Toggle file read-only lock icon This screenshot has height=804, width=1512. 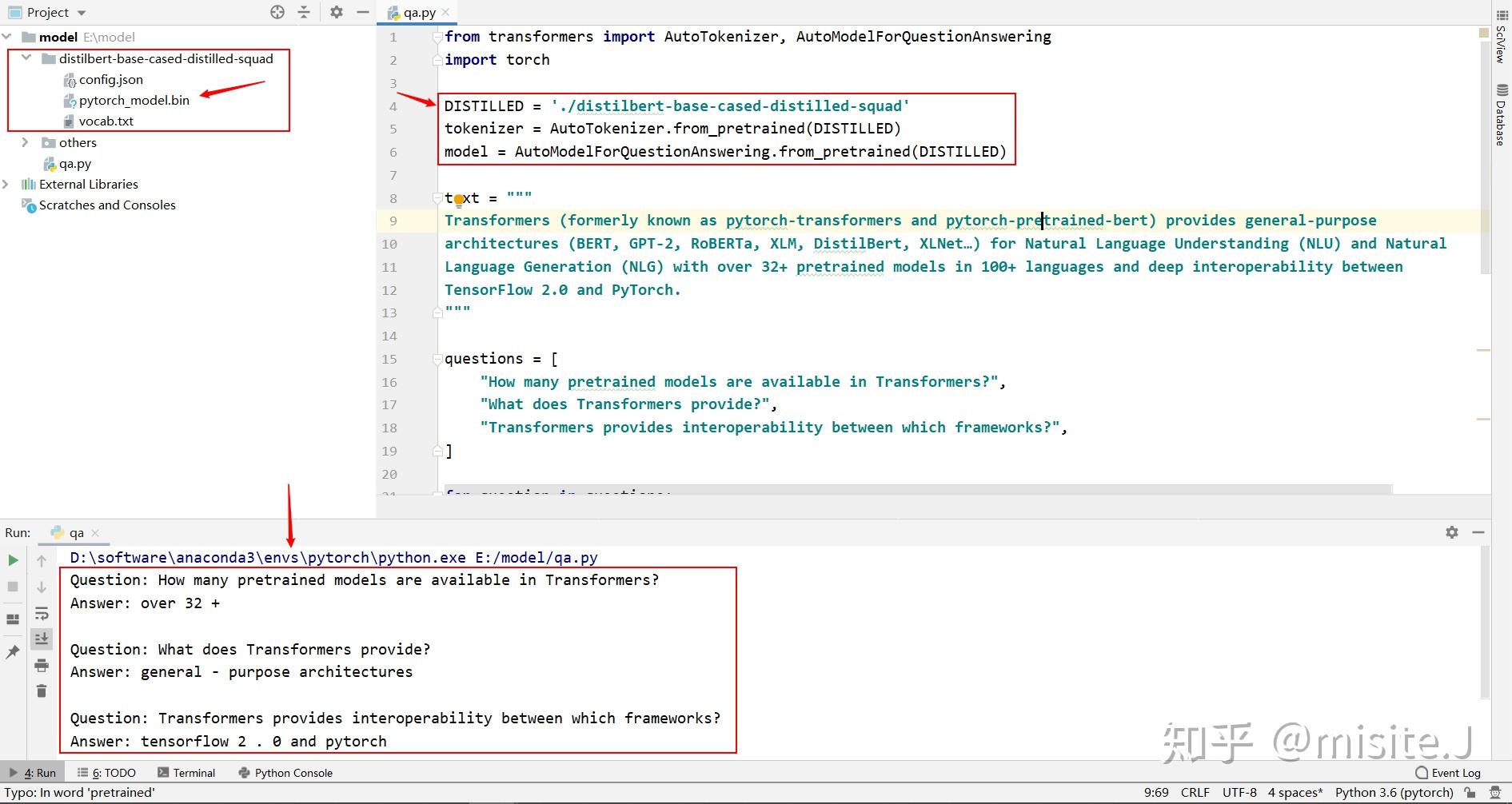1470,793
